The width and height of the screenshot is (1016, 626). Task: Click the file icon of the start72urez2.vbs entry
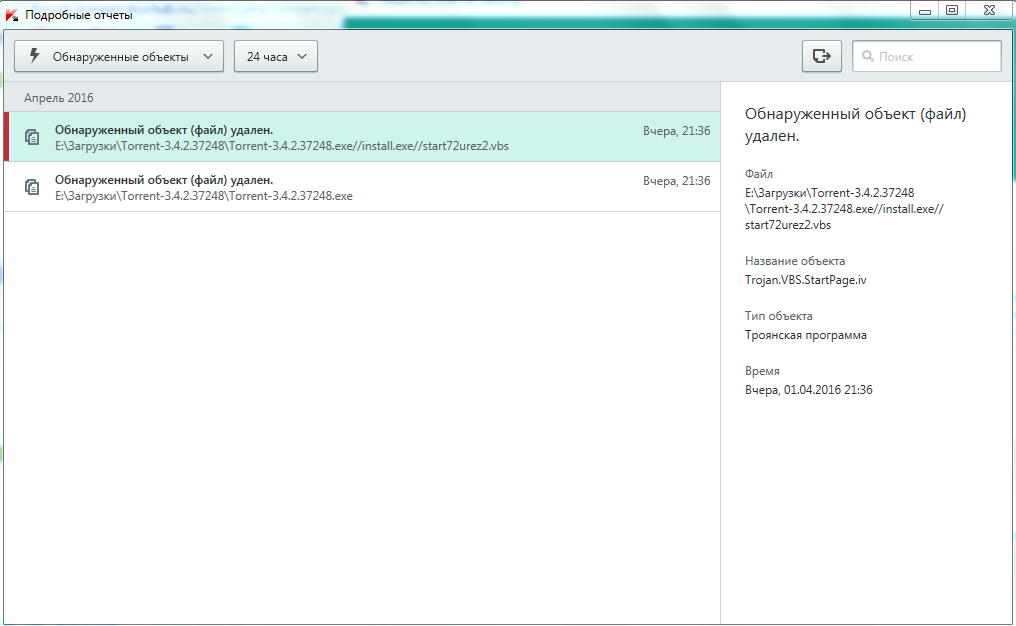click(32, 137)
